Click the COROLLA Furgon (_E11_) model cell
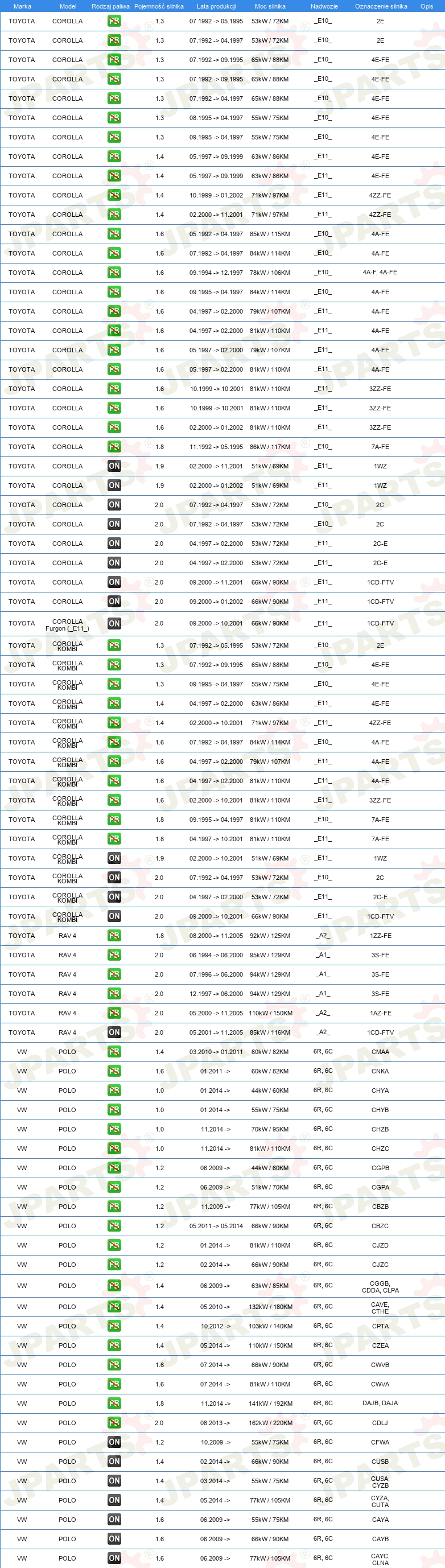The width and height of the screenshot is (445, 1568). (x=68, y=625)
